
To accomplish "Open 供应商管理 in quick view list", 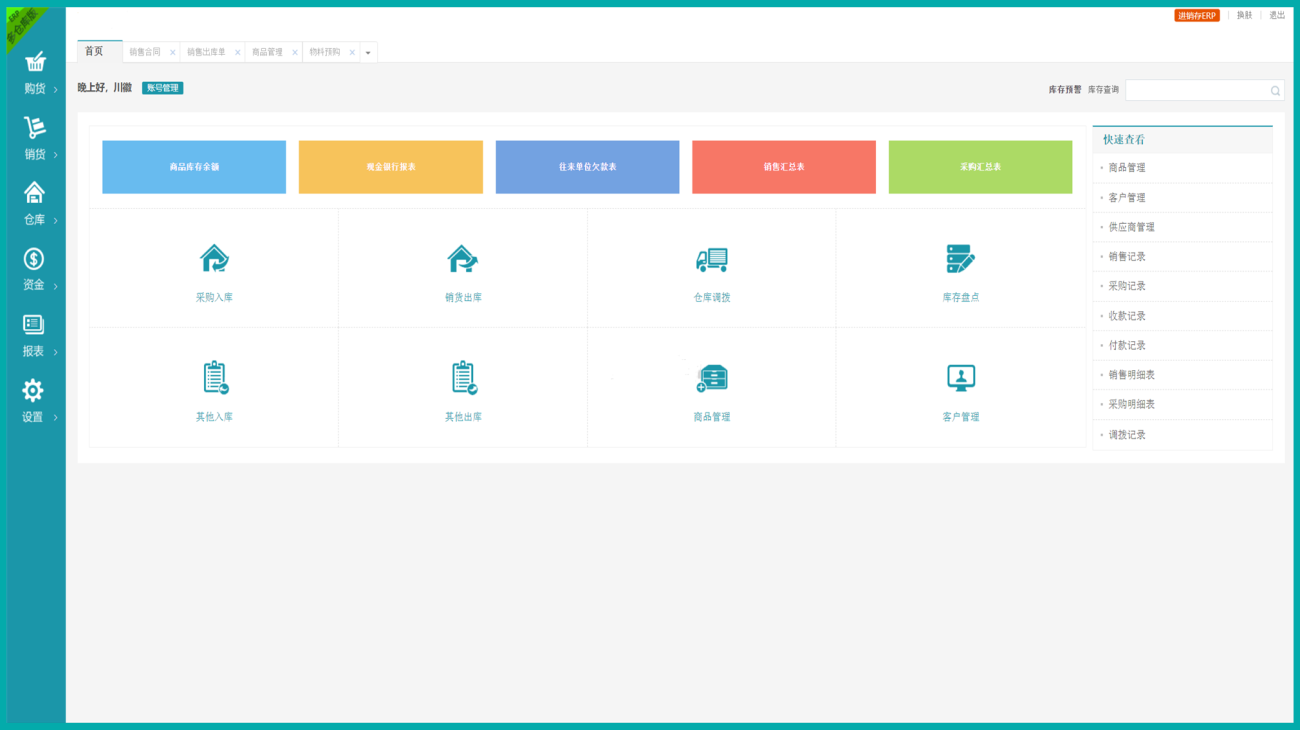I will coord(1182,227).
